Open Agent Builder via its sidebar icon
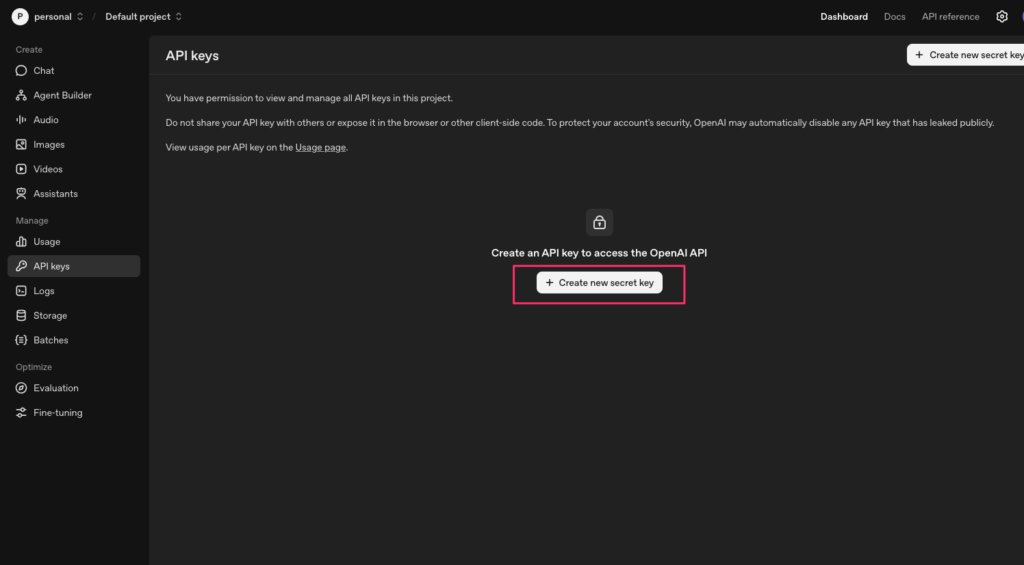This screenshot has height=565, width=1024. click(x=21, y=96)
